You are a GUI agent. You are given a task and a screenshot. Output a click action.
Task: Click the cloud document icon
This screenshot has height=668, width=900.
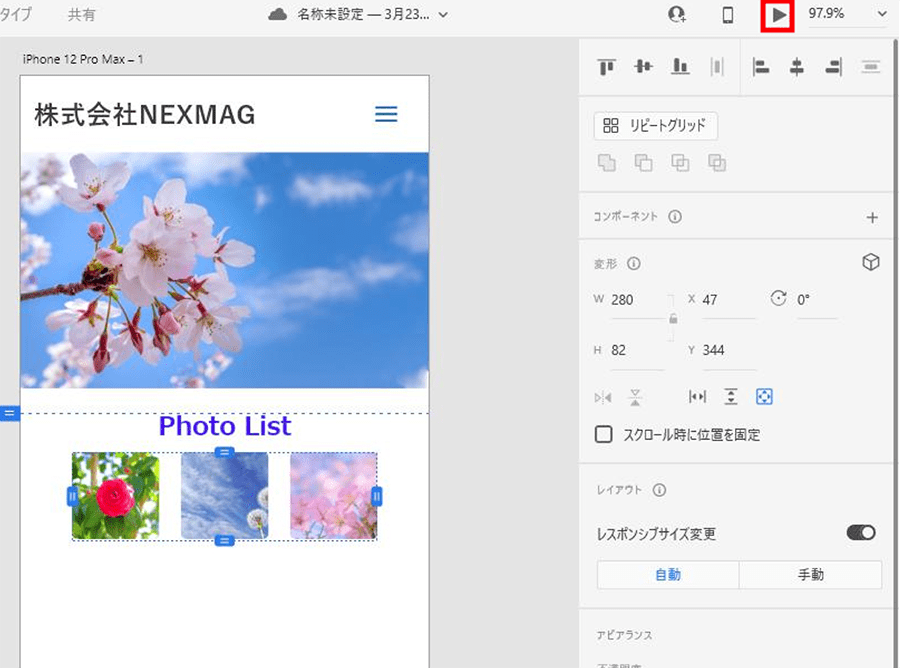pyautogui.click(x=278, y=14)
